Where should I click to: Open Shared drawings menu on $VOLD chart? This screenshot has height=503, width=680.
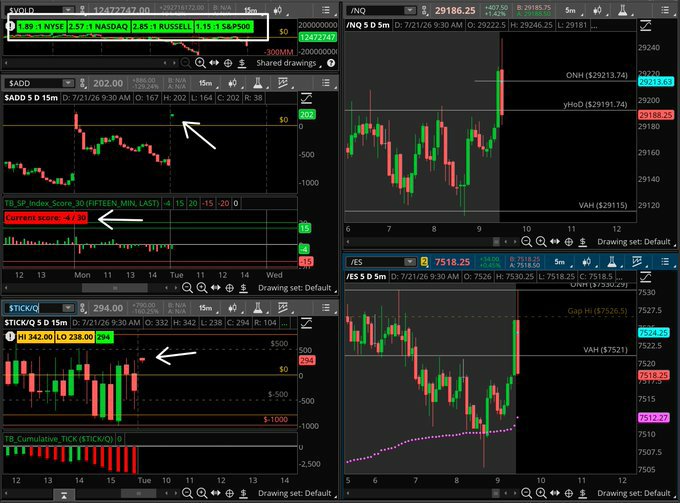tap(288, 63)
